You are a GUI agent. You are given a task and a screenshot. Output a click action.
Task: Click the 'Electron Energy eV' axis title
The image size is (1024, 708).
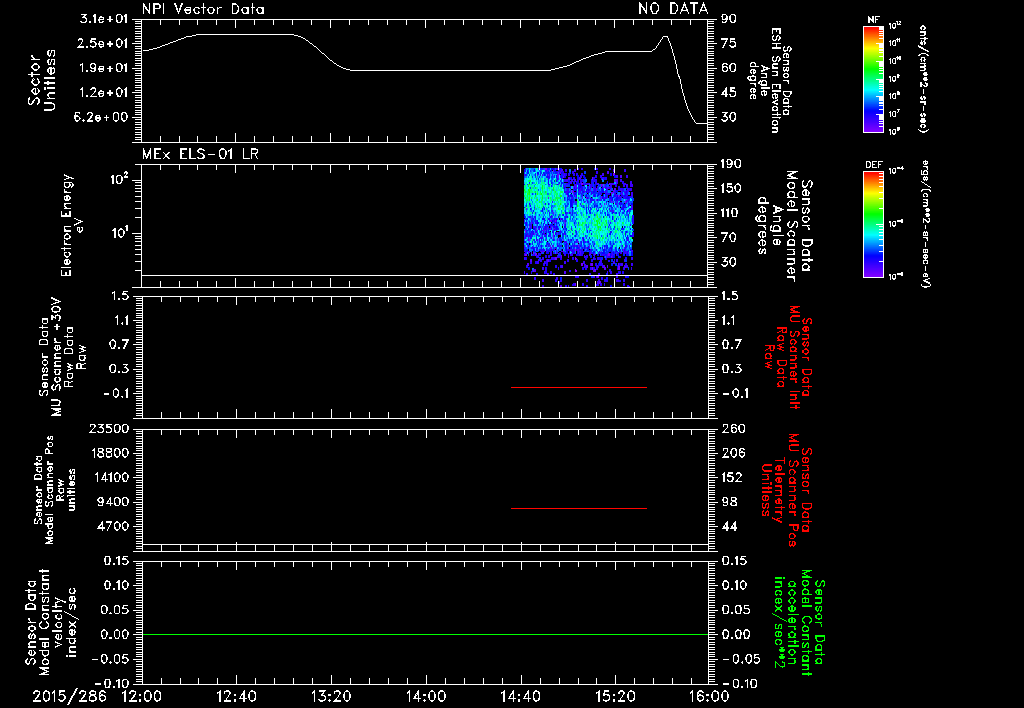pyautogui.click(x=73, y=225)
